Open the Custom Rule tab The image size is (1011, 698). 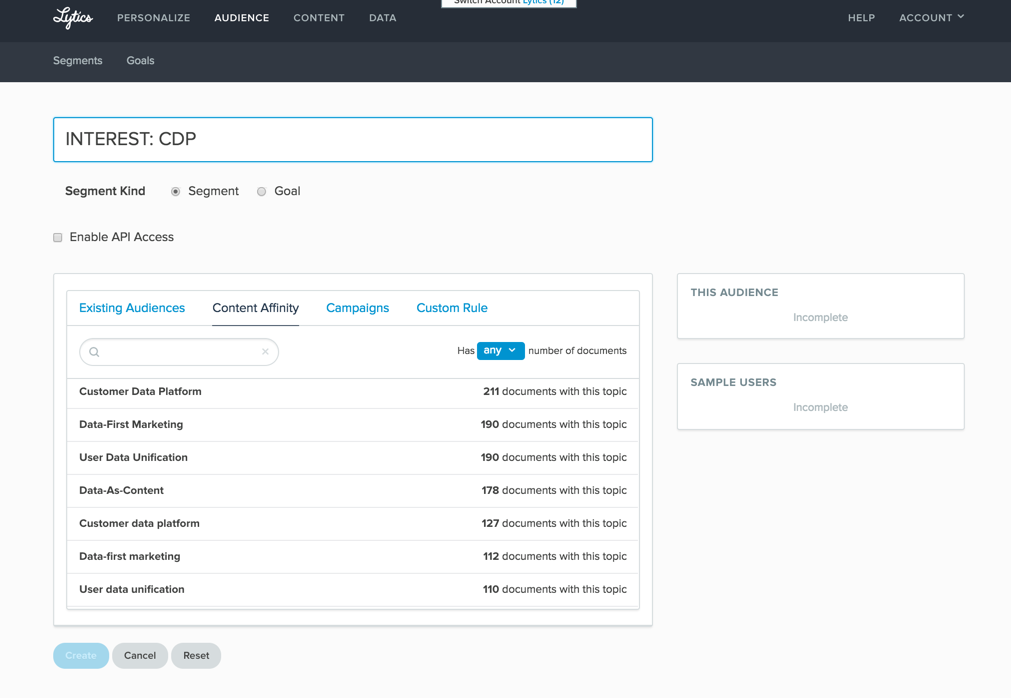coord(452,308)
